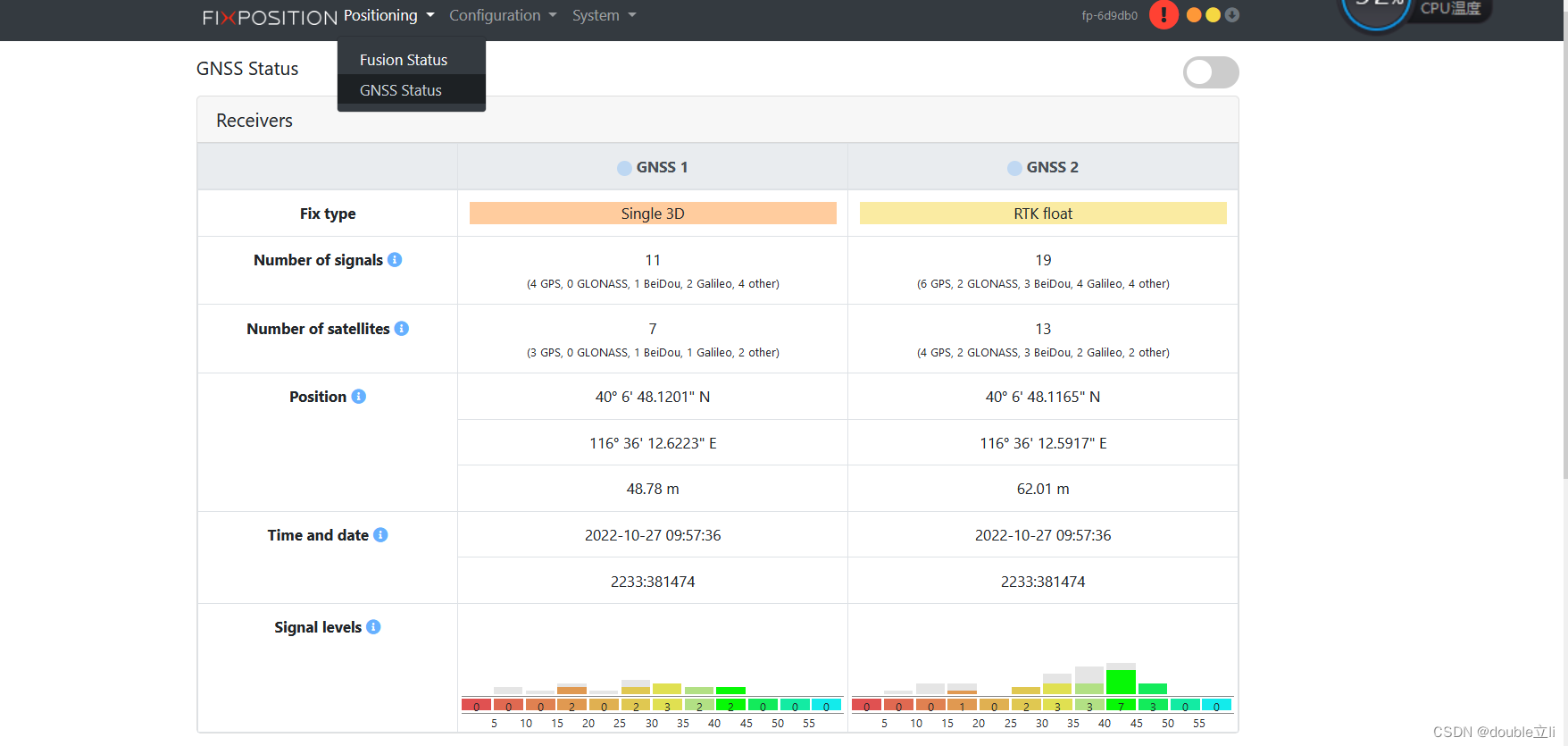Image resolution: width=1568 pixels, height=746 pixels.
Task: Select Fusion Status menu entry
Action: [x=412, y=60]
